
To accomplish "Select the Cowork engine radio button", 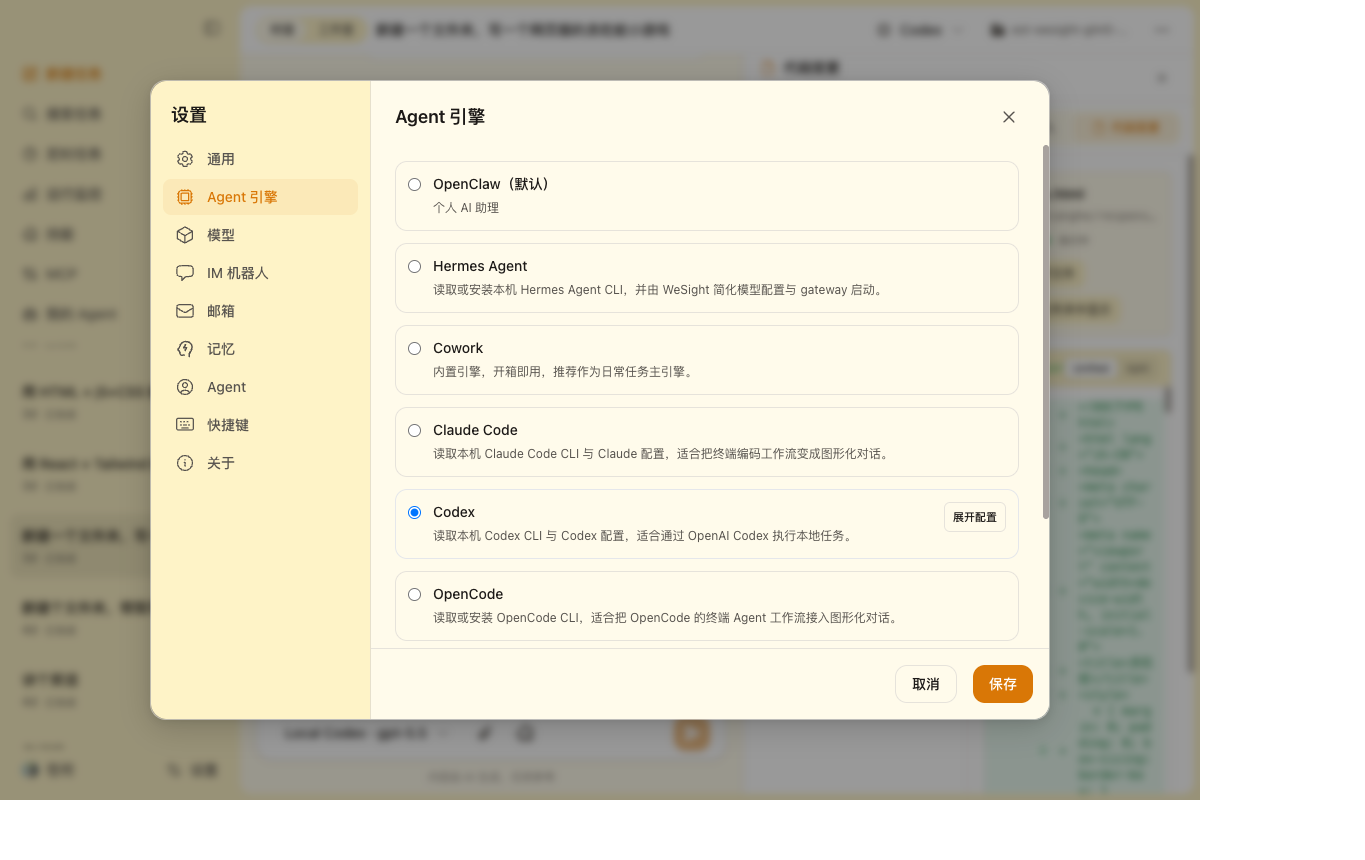I will pos(414,348).
